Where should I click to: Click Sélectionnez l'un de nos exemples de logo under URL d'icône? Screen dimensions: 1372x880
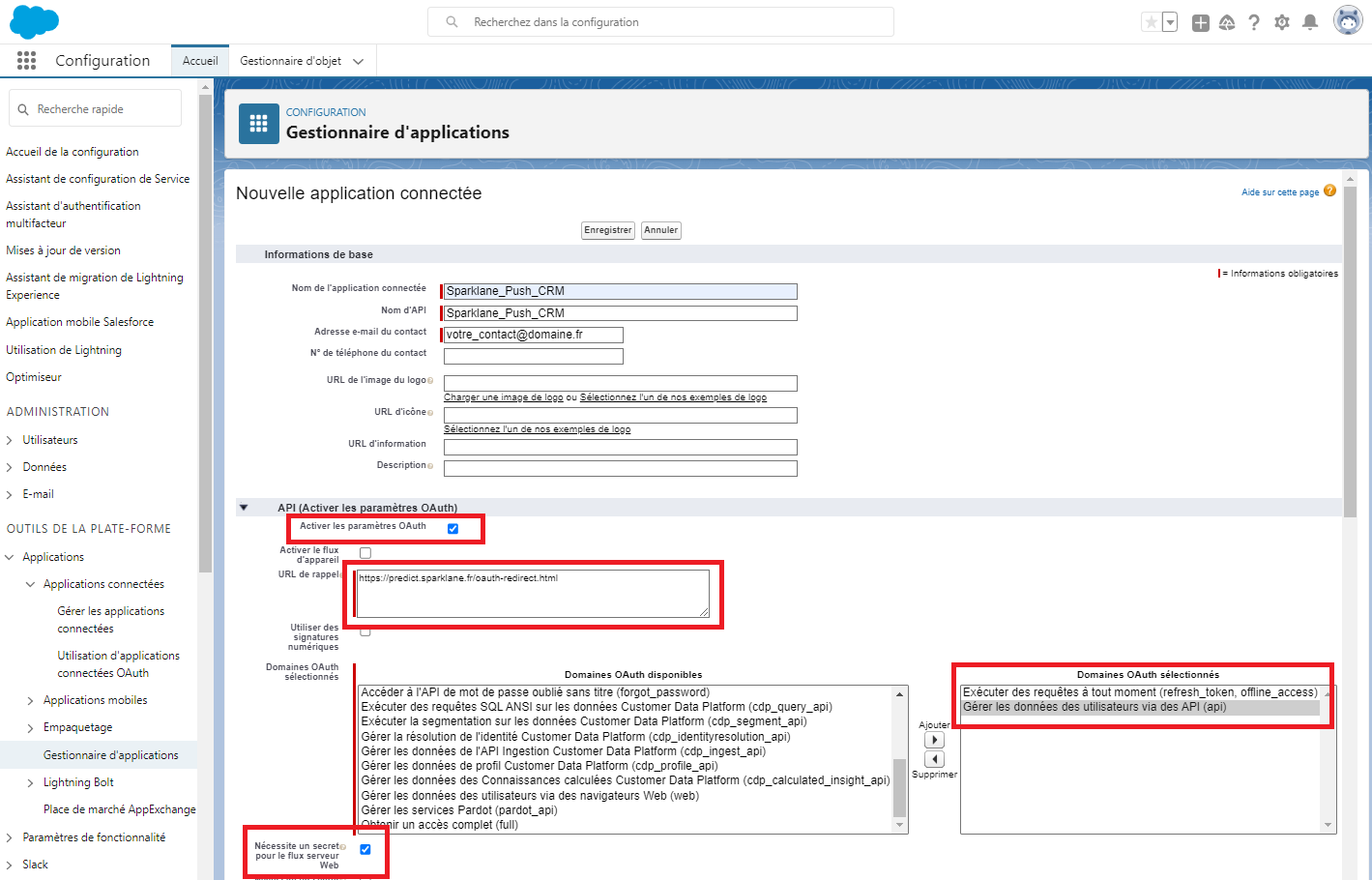[x=537, y=429]
